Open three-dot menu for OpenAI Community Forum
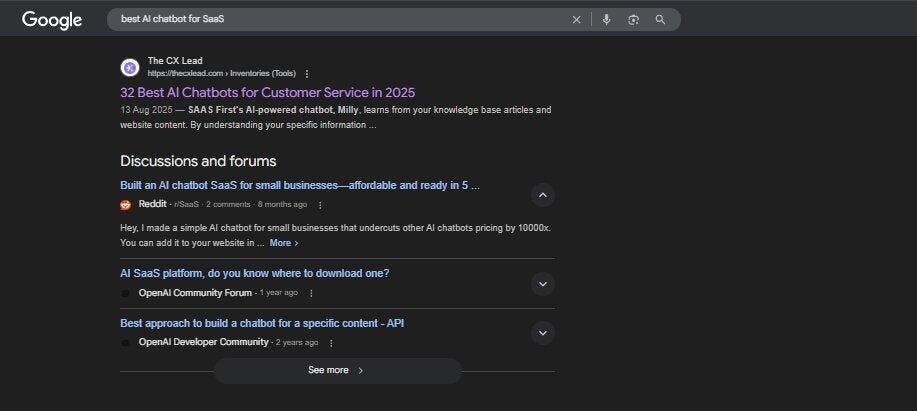Viewport: 917px width, 411px height. (311, 293)
